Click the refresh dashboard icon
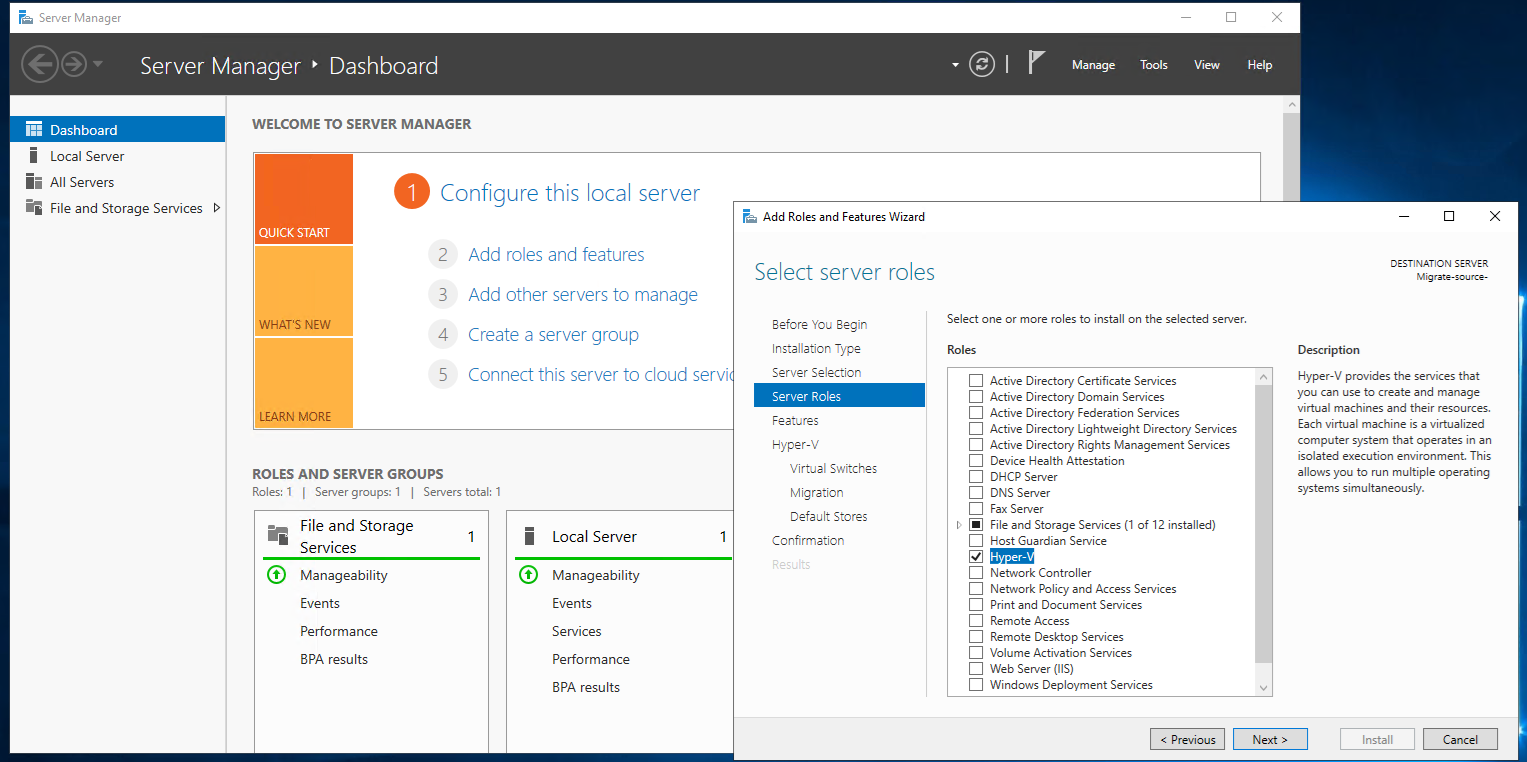This screenshot has height=762, width=1527. click(x=982, y=65)
